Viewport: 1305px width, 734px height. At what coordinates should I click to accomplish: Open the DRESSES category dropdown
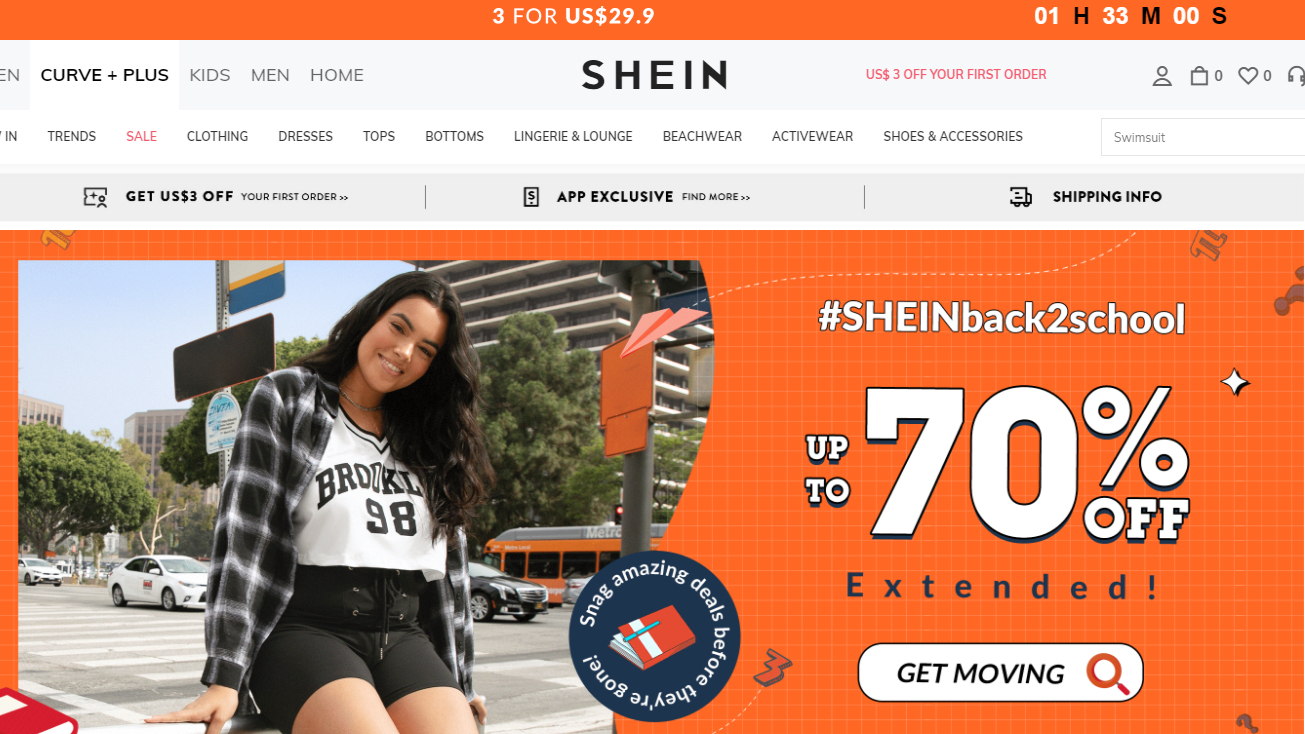[x=305, y=137]
